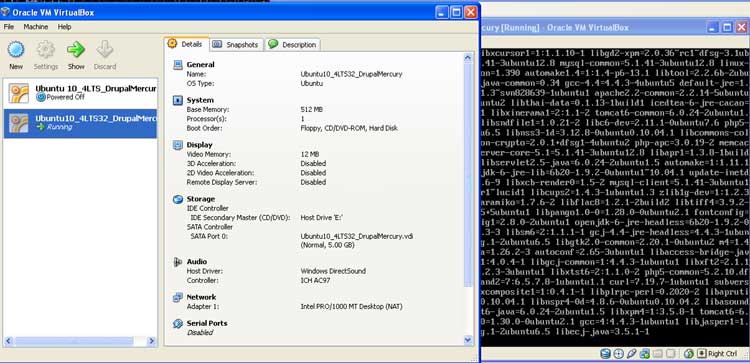
Task: Click the 'Powered Off' status text
Action: pyautogui.click(x=66, y=97)
